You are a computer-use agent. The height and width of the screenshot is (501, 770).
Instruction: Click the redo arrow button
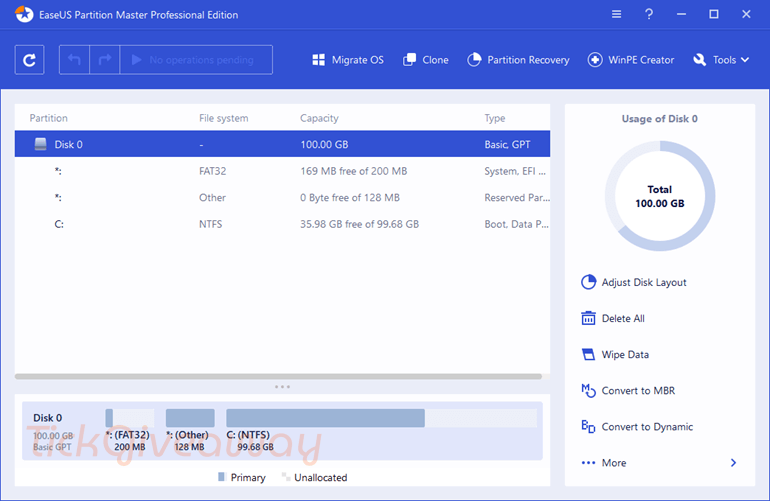pyautogui.click(x=105, y=60)
